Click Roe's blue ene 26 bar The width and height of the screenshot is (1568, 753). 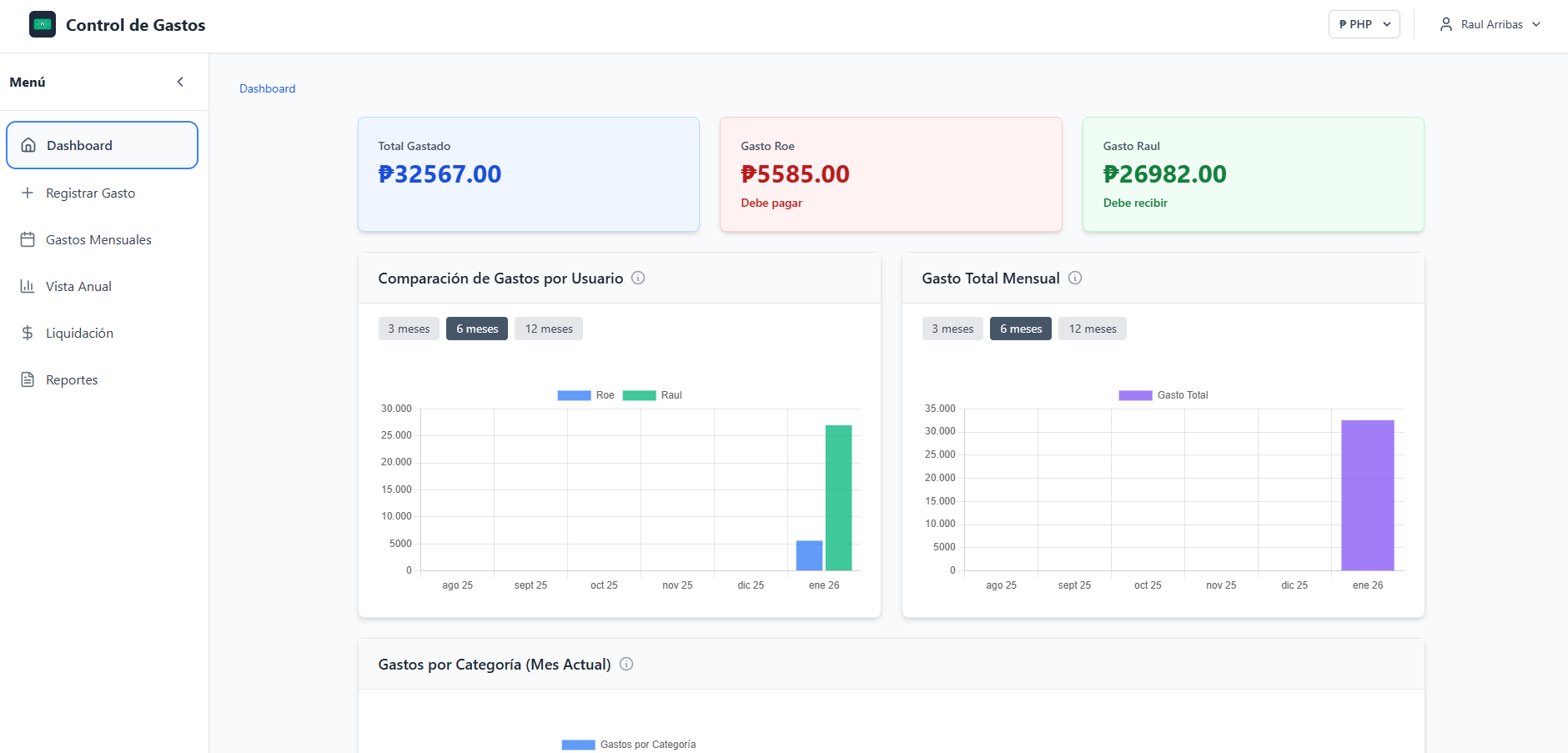[x=809, y=555]
